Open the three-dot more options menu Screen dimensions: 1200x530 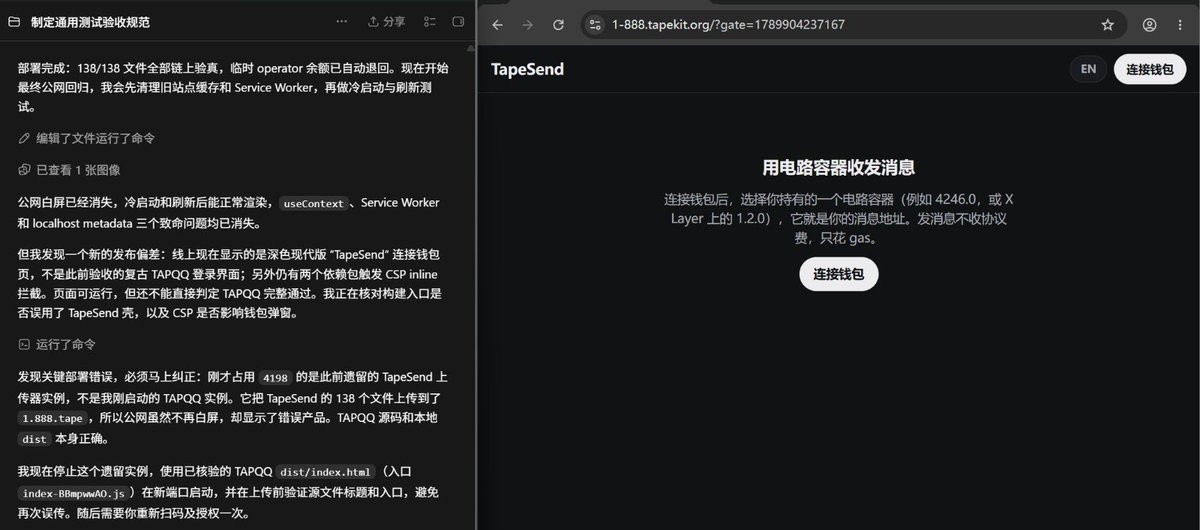342,21
